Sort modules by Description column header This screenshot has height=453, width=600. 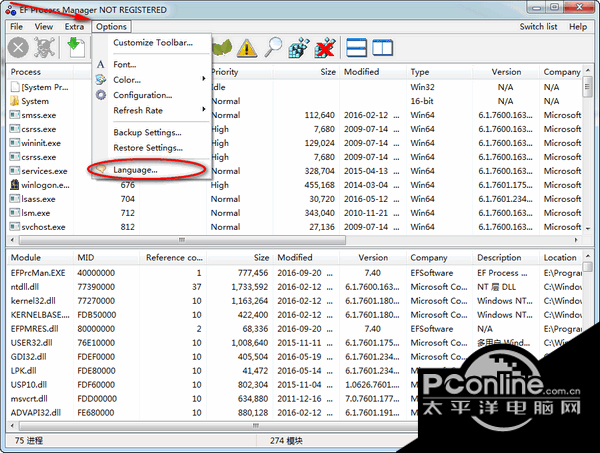506,257
